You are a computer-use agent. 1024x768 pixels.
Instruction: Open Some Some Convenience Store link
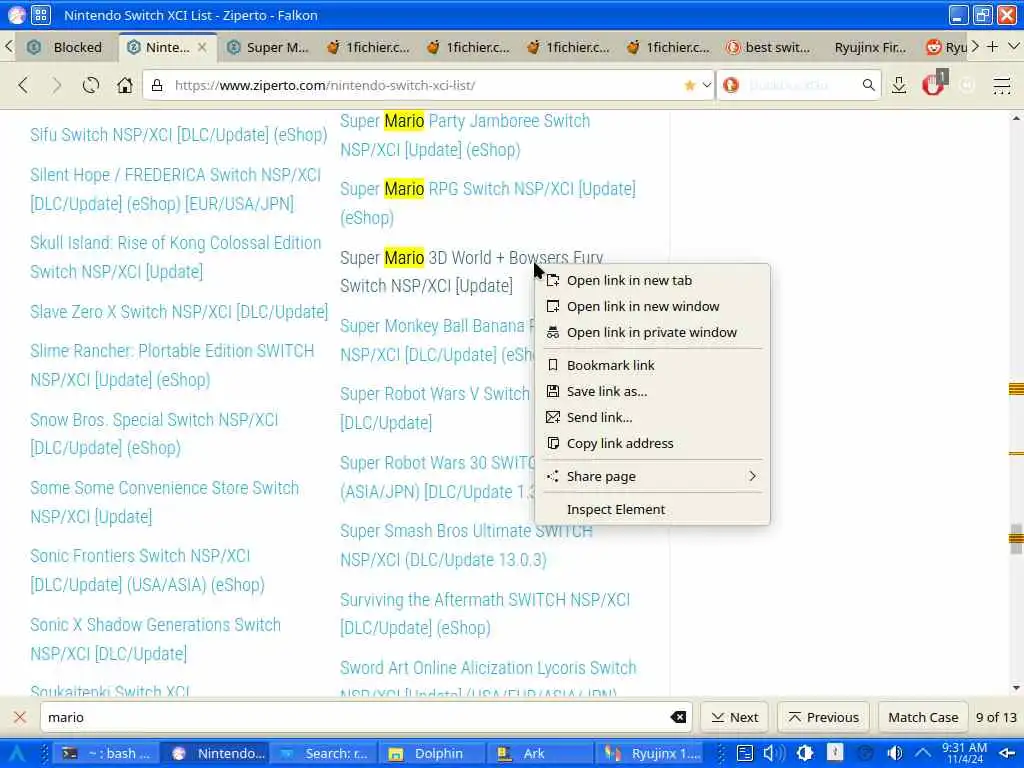pyautogui.click(x=165, y=502)
